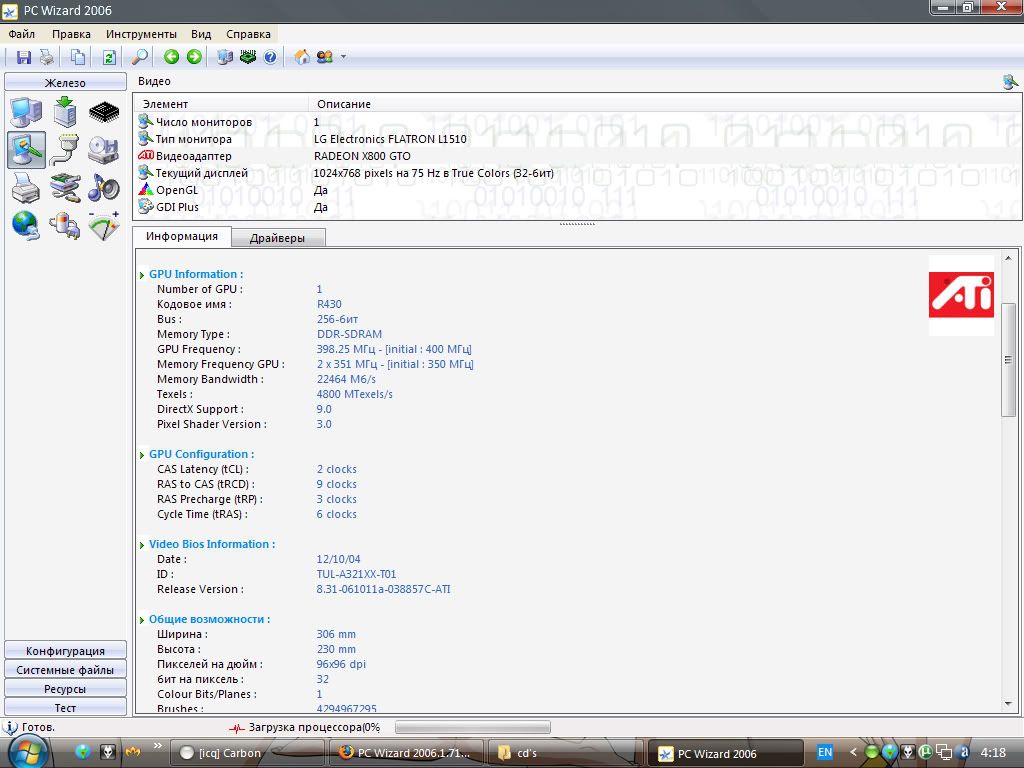Open the Printer hardware category

[26, 187]
